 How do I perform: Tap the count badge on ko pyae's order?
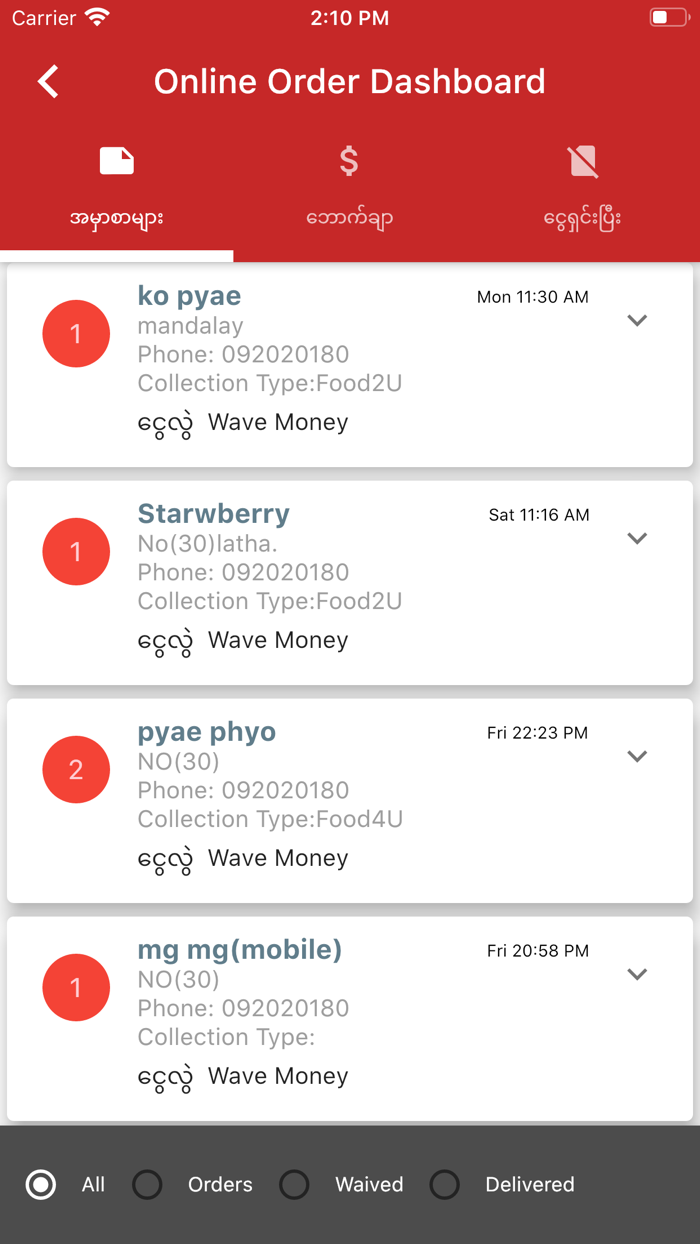(x=76, y=333)
